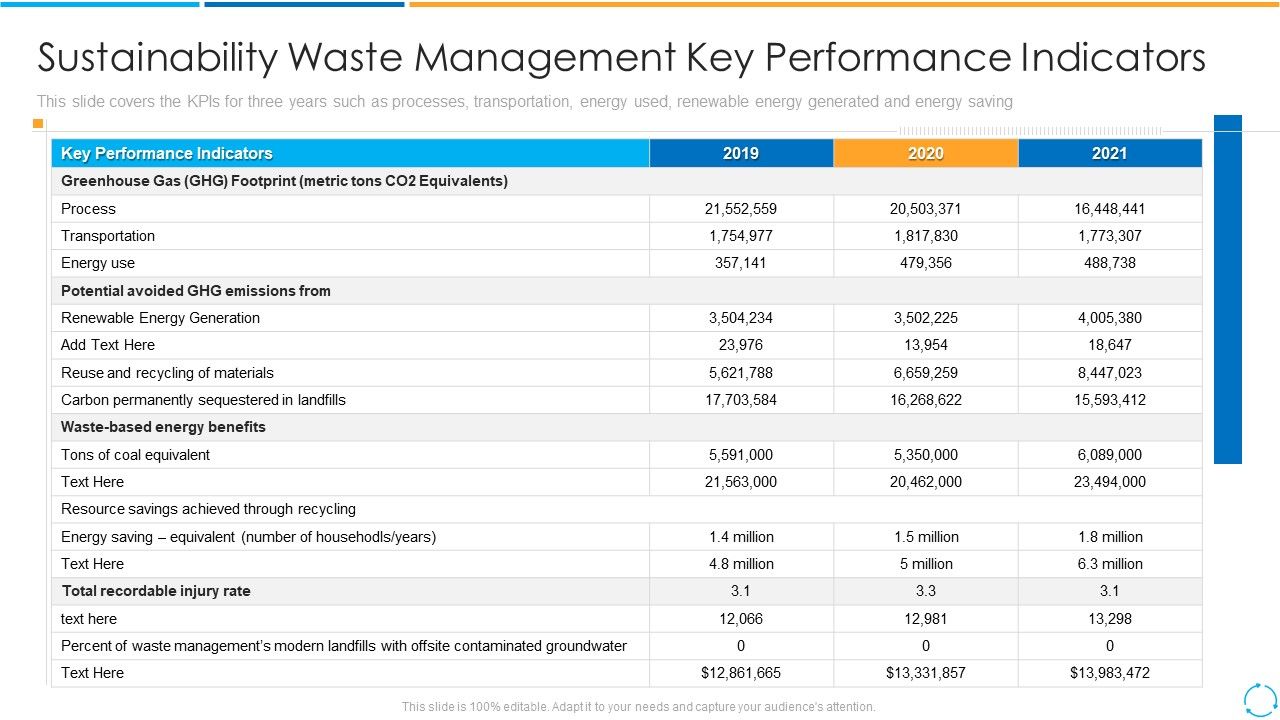
Task: Click the editable footer note at the bottom
Action: click(638, 705)
